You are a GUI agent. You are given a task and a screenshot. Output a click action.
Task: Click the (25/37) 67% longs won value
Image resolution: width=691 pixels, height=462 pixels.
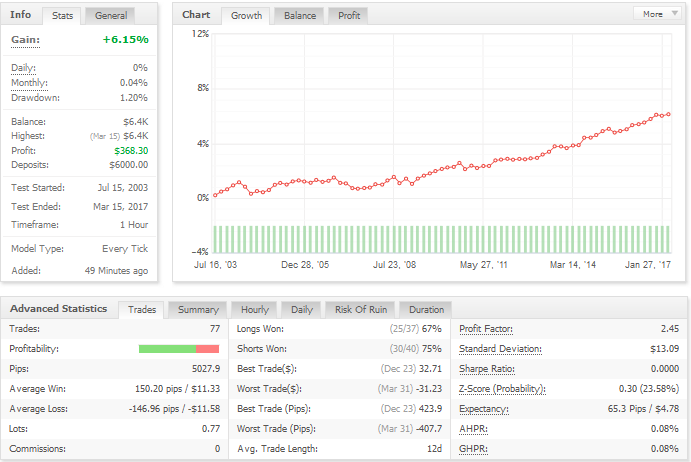(416, 329)
